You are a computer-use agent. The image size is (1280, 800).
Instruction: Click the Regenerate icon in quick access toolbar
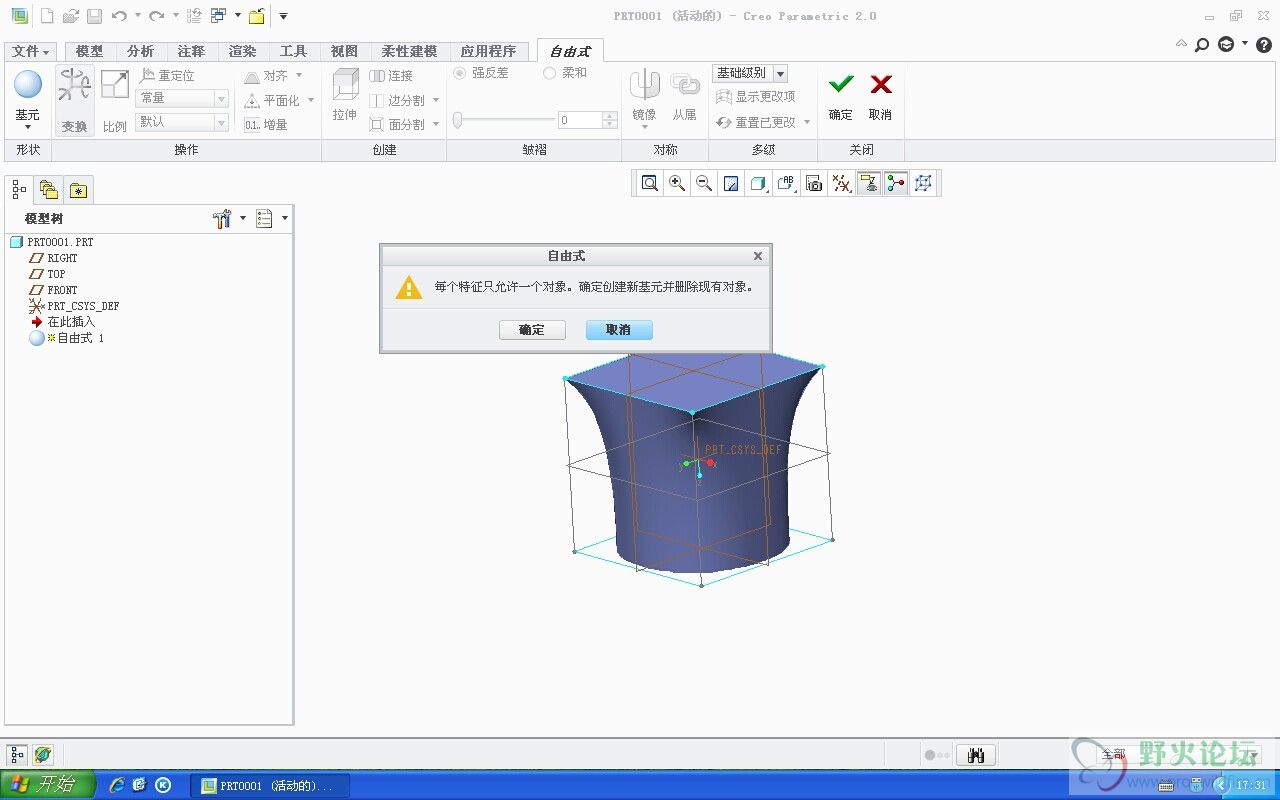pyautogui.click(x=194, y=16)
